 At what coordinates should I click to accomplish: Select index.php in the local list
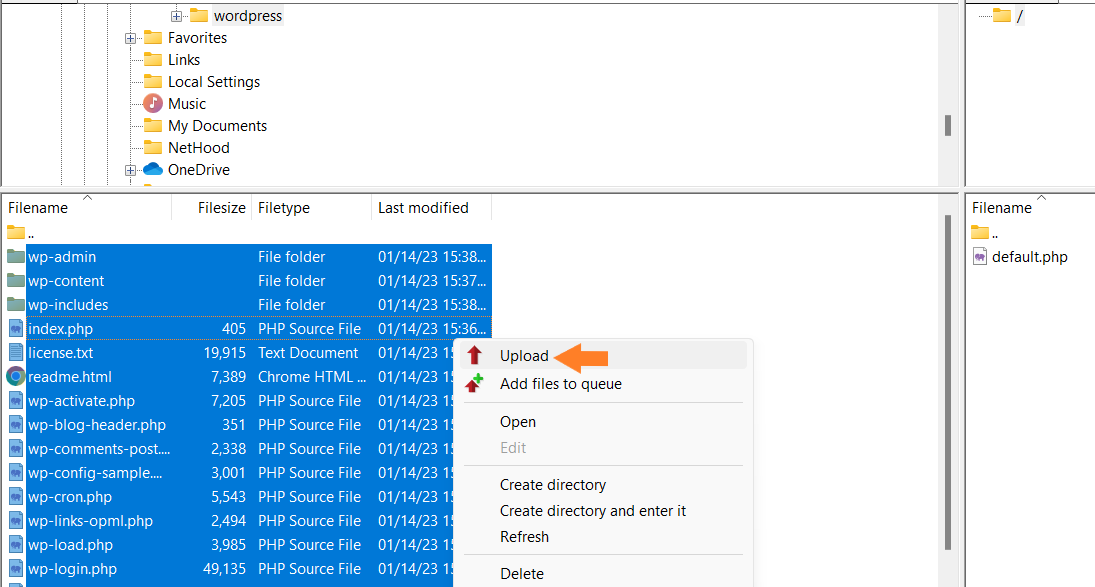tap(247, 329)
